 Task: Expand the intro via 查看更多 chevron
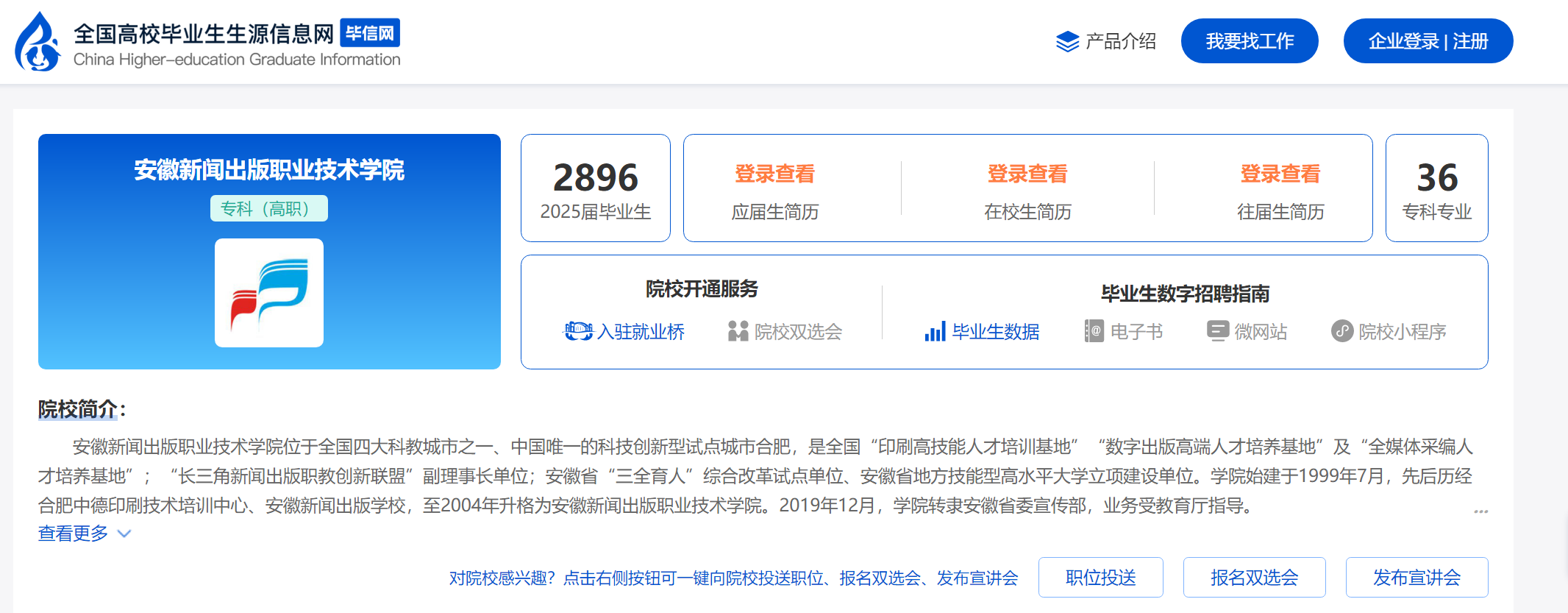tap(124, 534)
